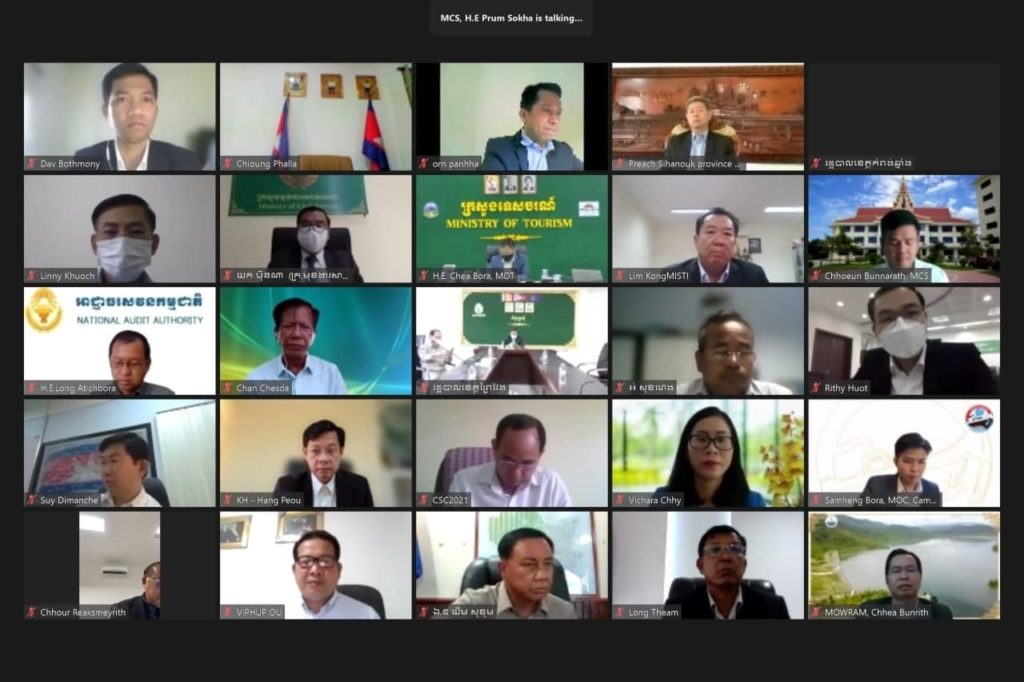Click muted mic icon beside Chioung Phalla
This screenshot has height=682, width=1024.
(x=227, y=163)
